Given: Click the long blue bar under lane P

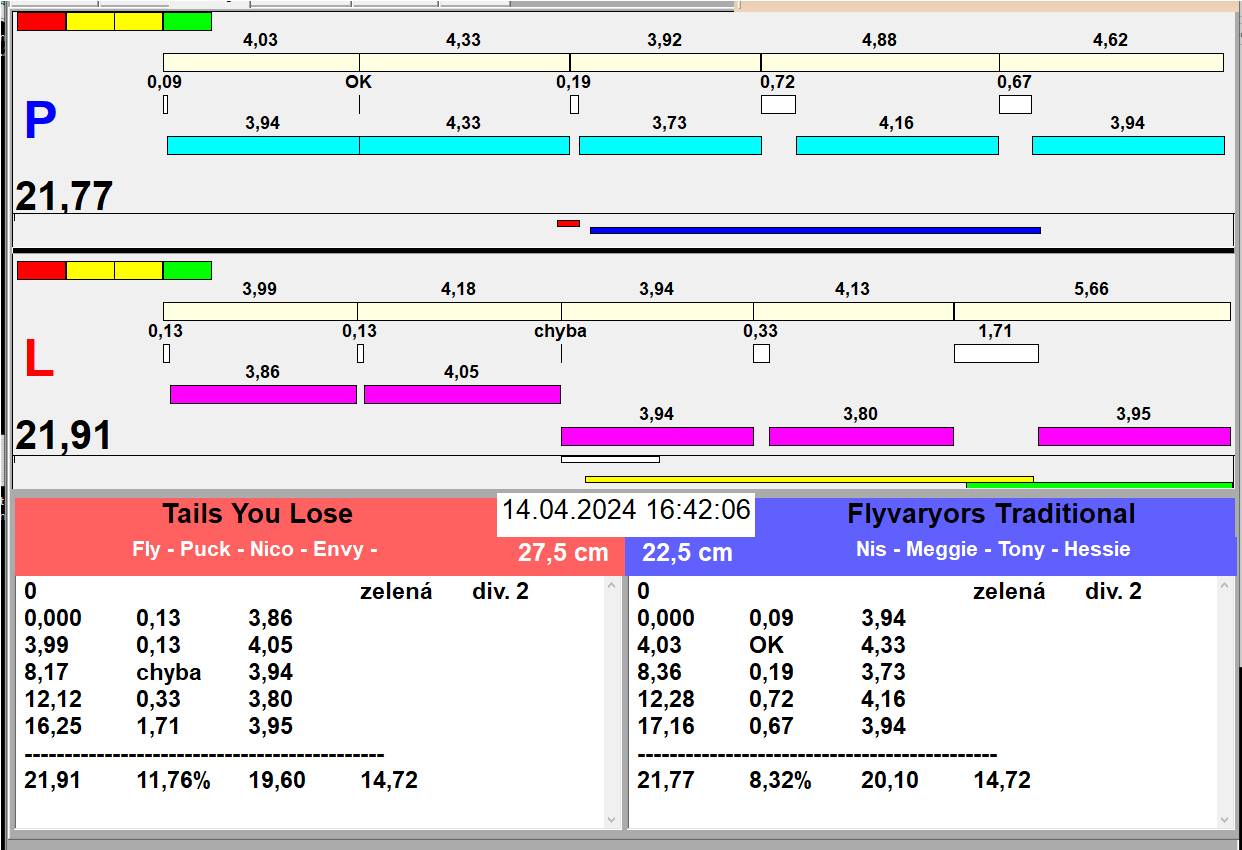Looking at the screenshot, I should (x=815, y=230).
